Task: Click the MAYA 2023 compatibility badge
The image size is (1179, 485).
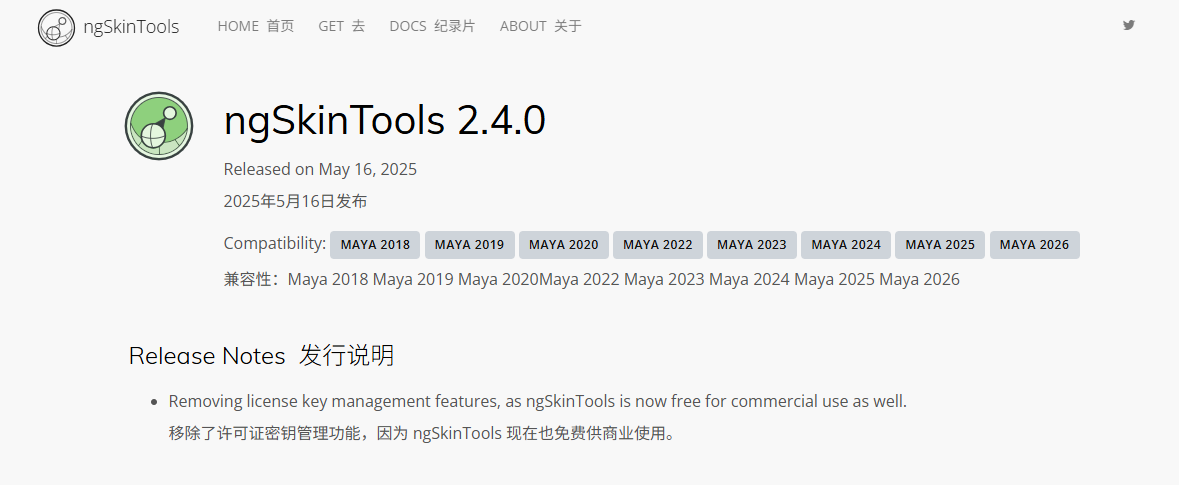Action: pyautogui.click(x=751, y=245)
